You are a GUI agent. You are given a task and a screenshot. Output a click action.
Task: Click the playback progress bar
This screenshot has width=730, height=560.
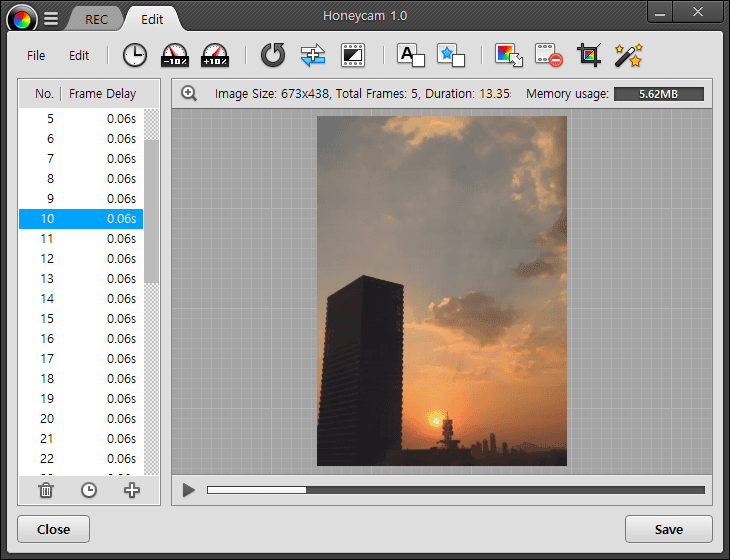click(455, 490)
